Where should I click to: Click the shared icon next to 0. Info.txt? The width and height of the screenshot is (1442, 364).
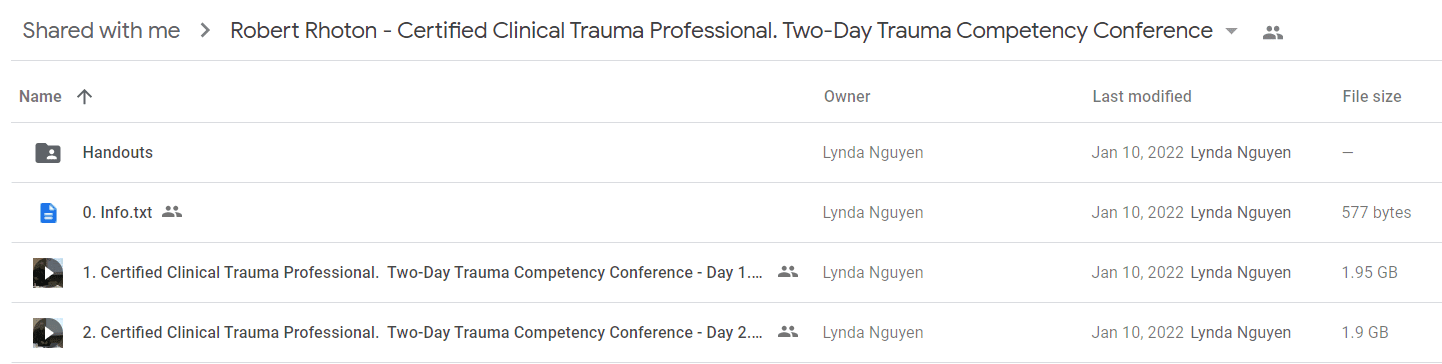point(172,212)
